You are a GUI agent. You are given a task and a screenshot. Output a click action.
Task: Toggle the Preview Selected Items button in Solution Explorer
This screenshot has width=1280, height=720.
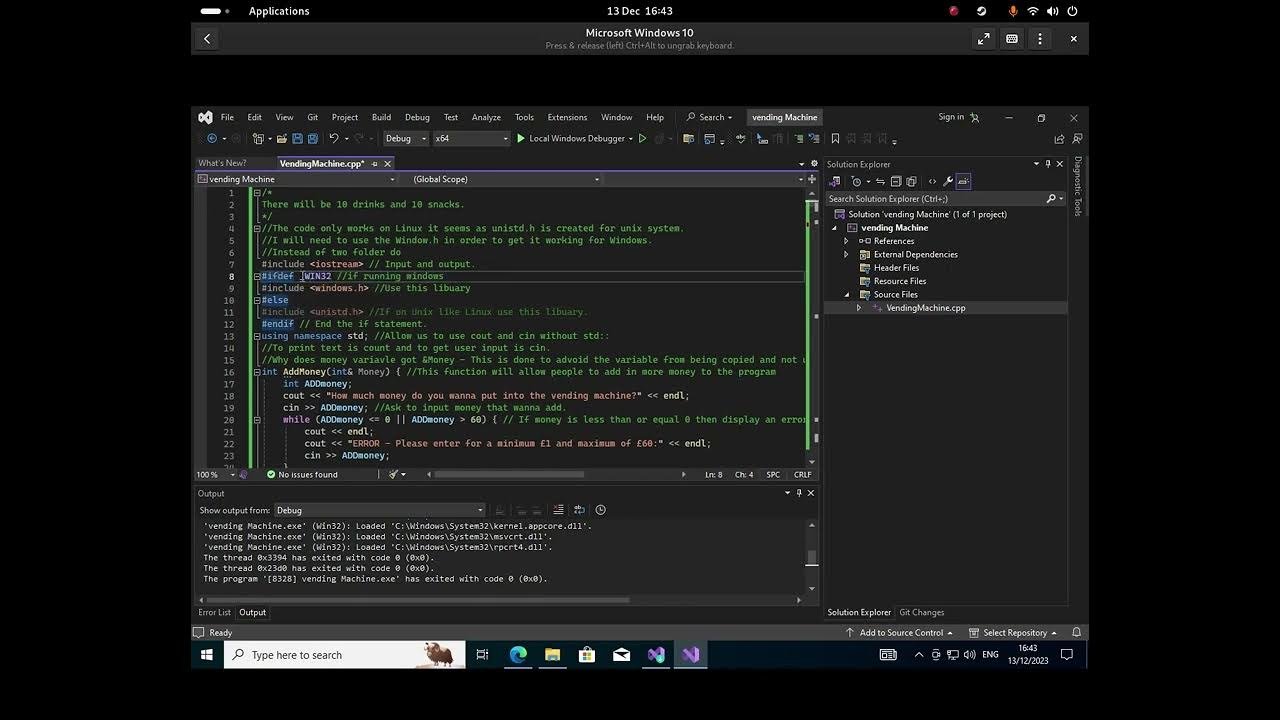[964, 181]
